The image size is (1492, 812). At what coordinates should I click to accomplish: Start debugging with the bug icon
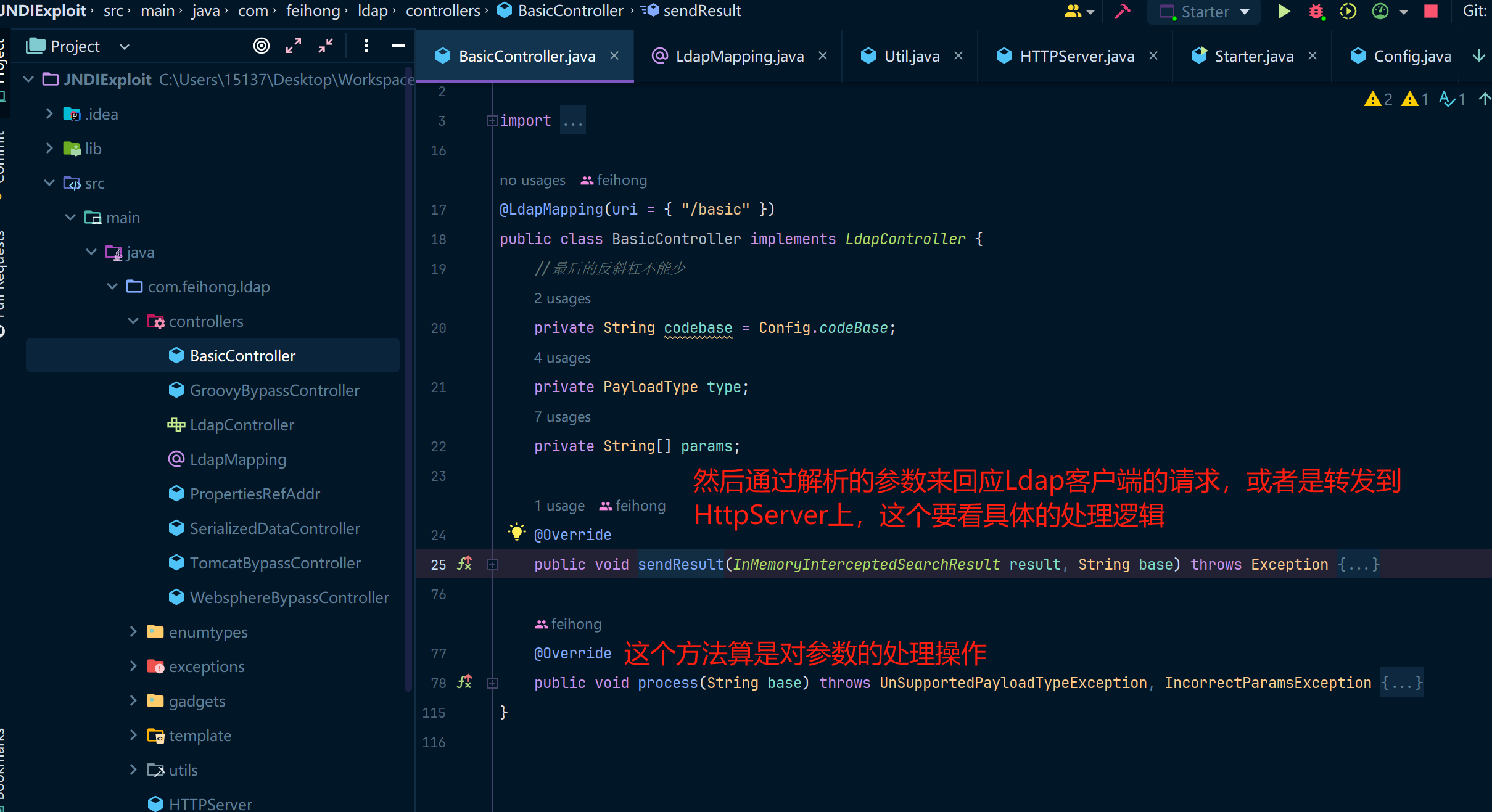[1316, 12]
